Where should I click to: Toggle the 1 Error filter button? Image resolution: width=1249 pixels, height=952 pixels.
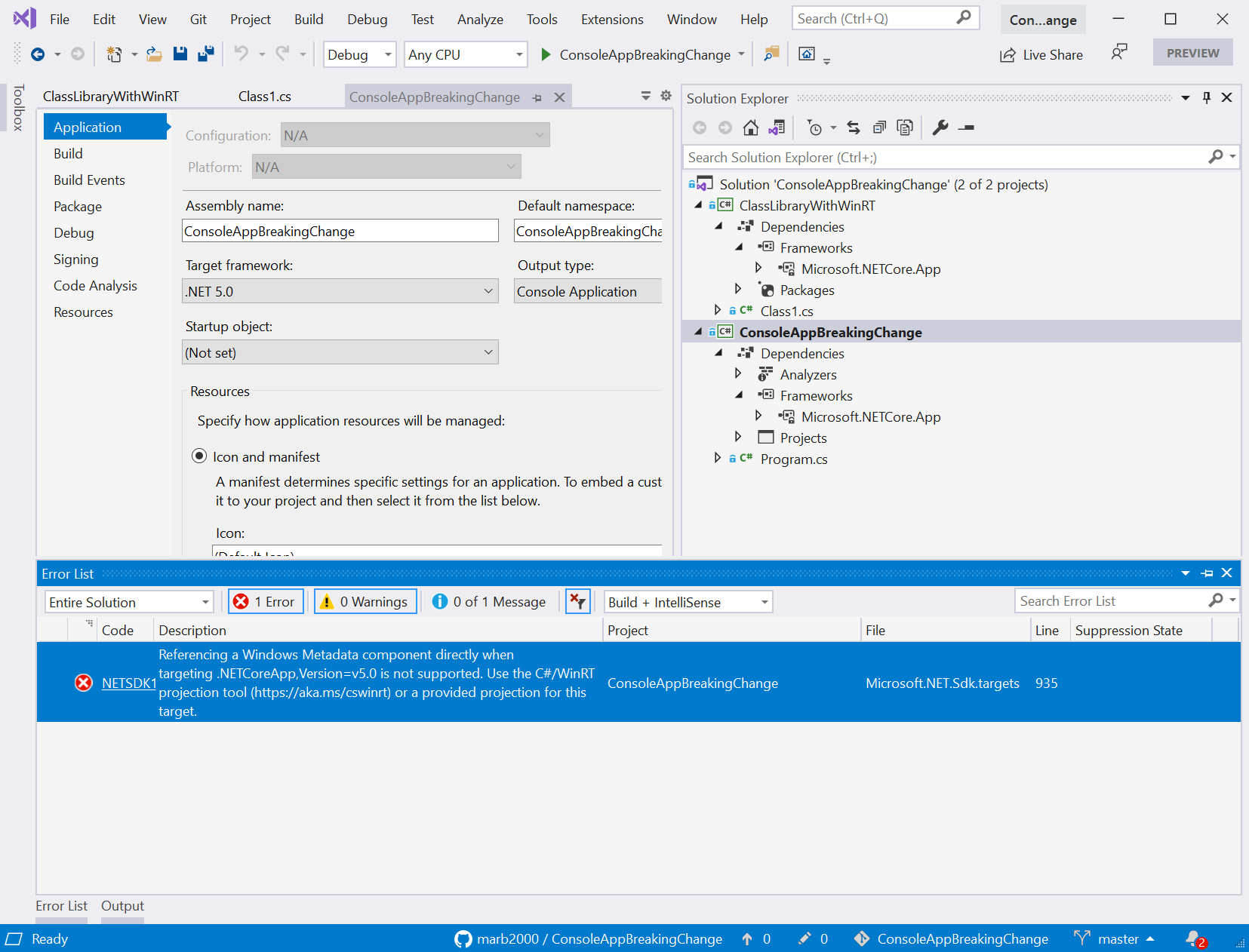265,601
